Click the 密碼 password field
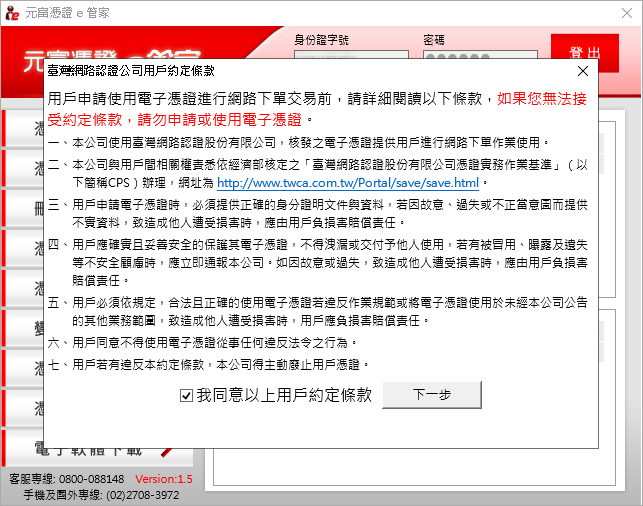Image resolution: width=643 pixels, height=506 pixels. tap(480, 55)
